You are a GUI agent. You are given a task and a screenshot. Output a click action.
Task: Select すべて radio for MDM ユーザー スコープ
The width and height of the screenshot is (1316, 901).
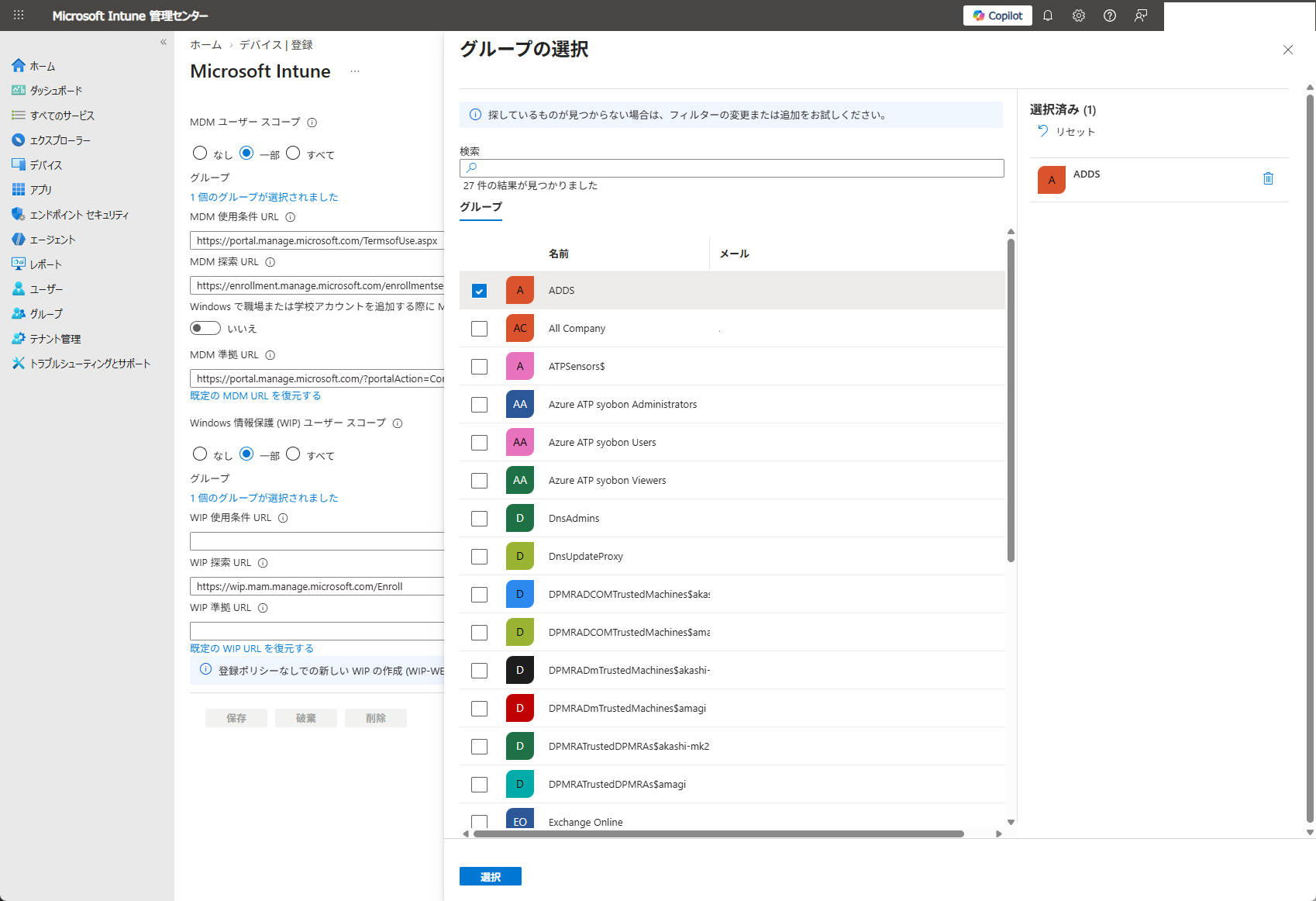pos(293,153)
